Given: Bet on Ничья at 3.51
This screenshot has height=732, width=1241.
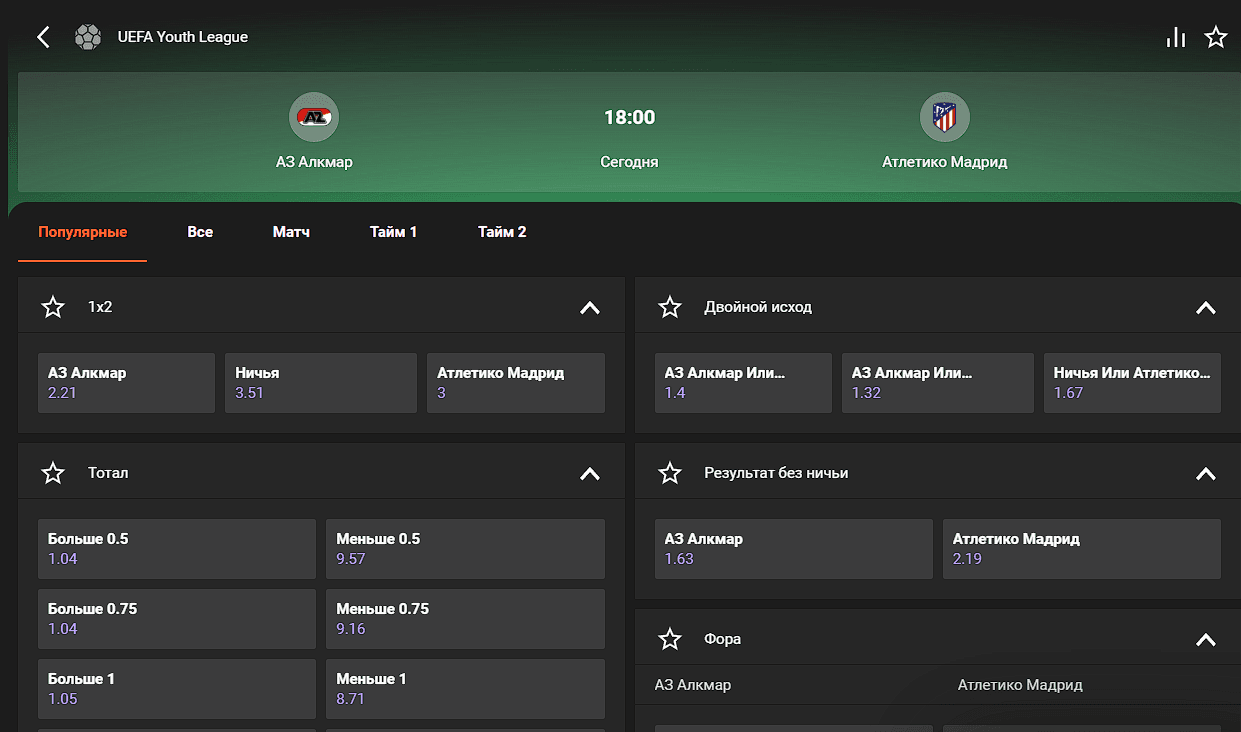Looking at the screenshot, I should coord(321,383).
